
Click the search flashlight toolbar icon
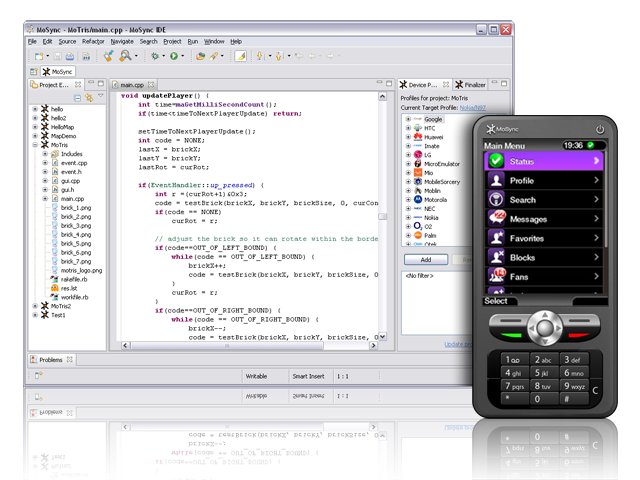[x=214, y=56]
